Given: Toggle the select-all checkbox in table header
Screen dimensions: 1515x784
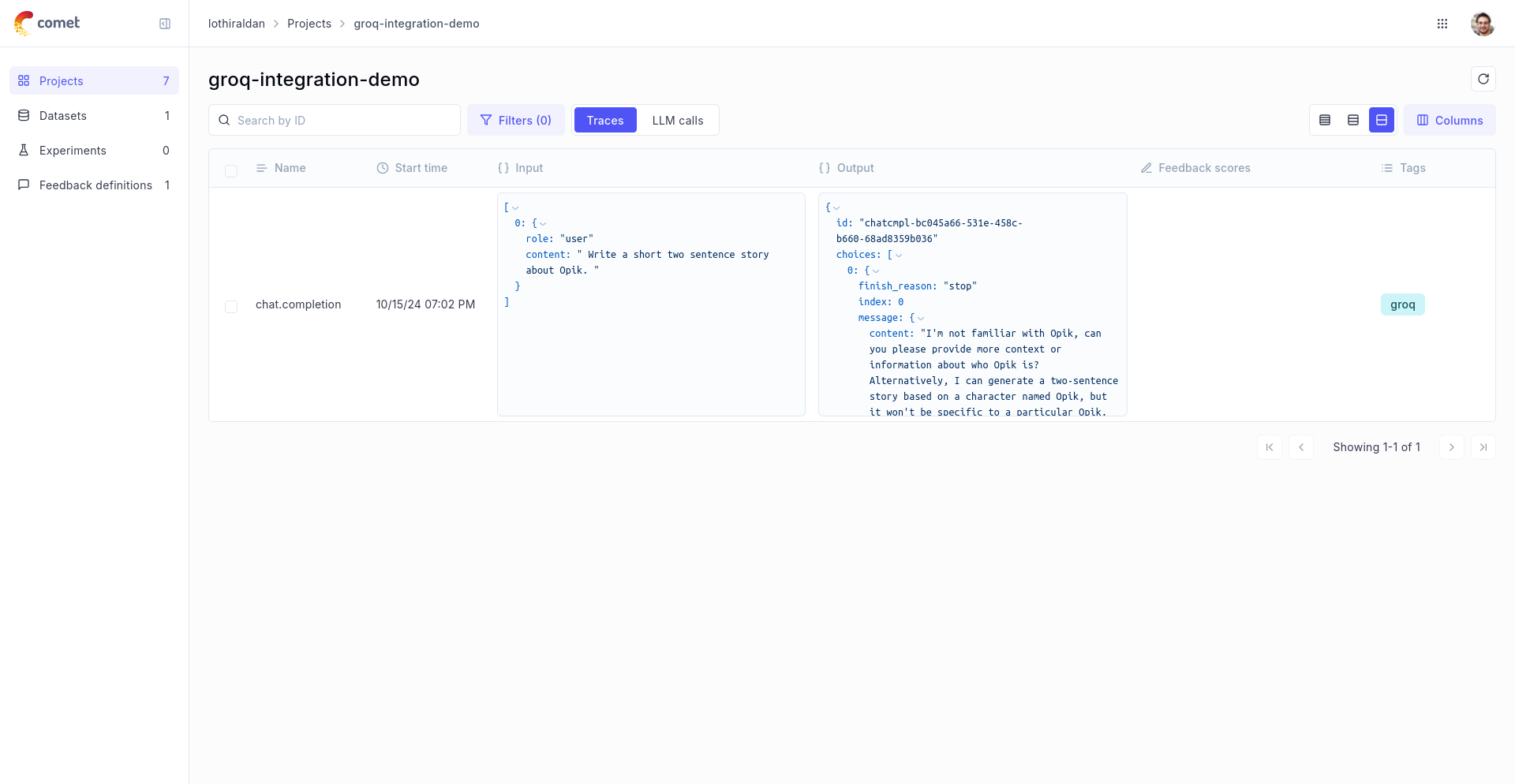Looking at the screenshot, I should (231, 171).
